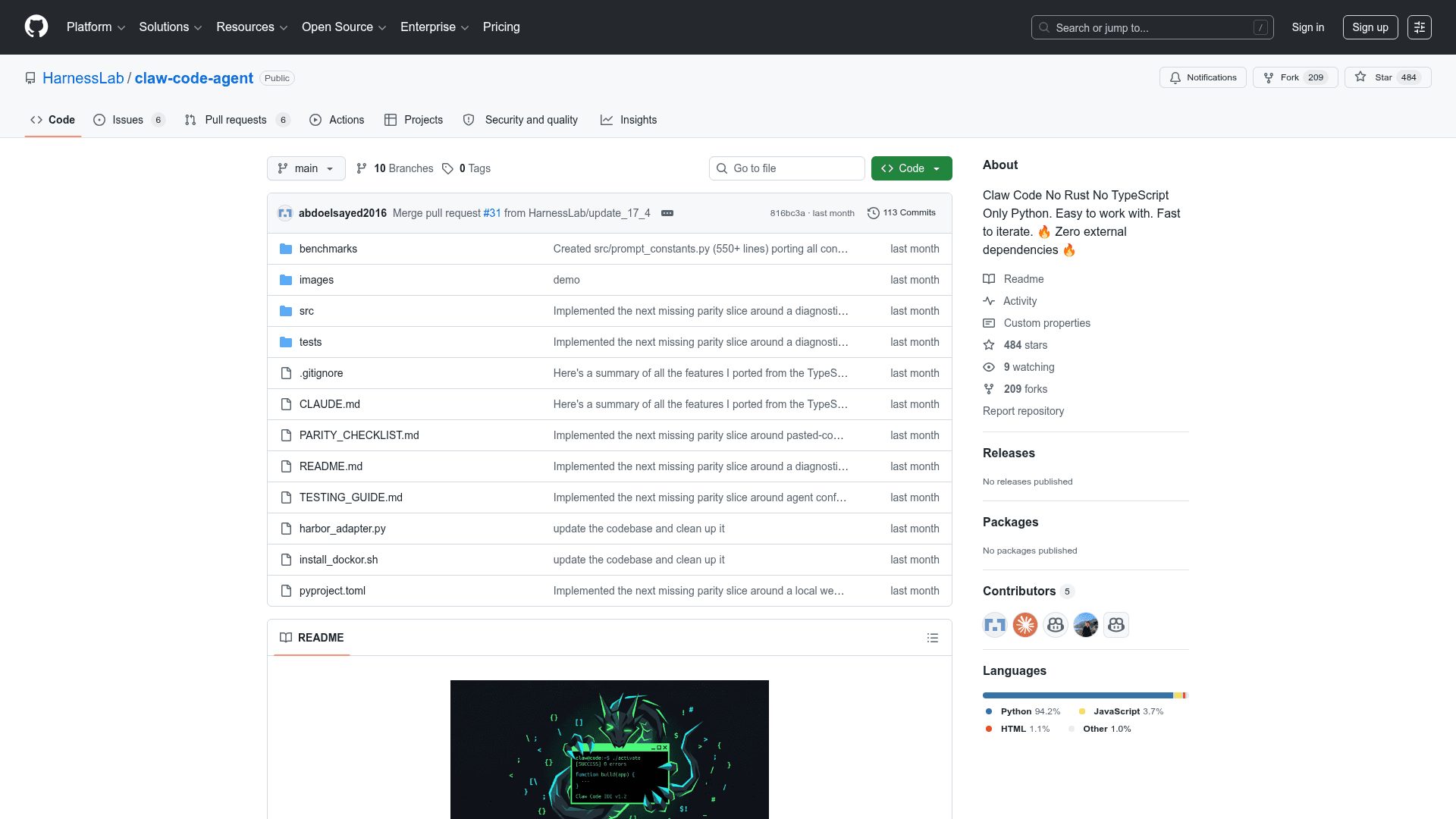1456x819 pixels.
Task: Switch to the Insights tab
Action: point(629,120)
